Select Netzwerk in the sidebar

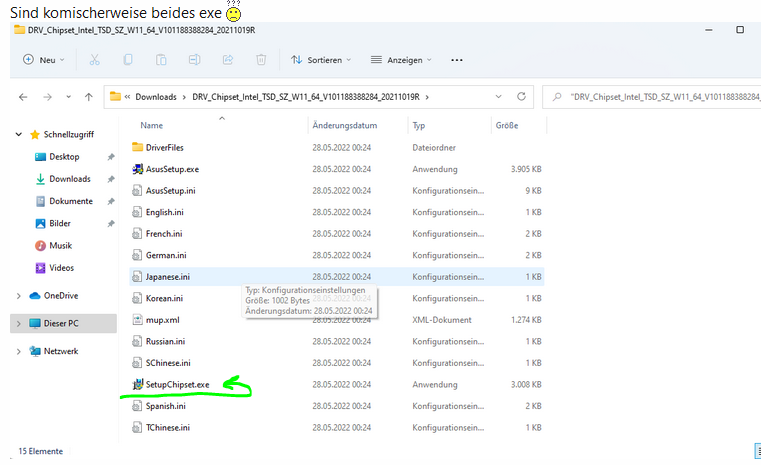click(x=61, y=351)
